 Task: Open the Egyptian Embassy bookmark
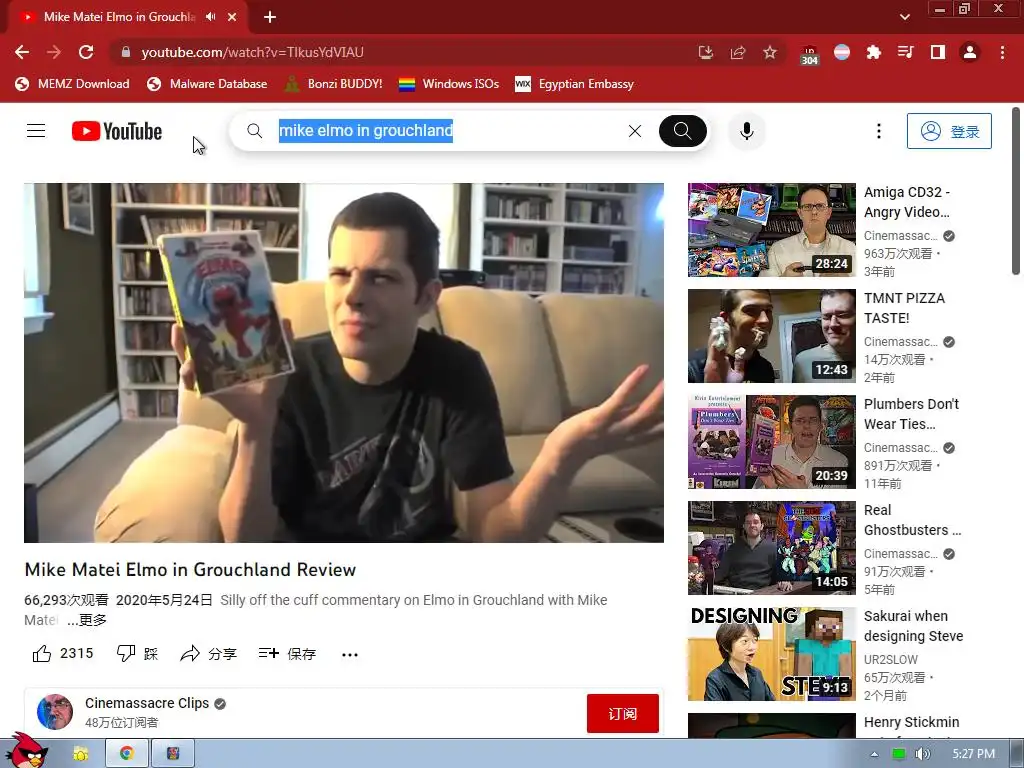(x=575, y=84)
